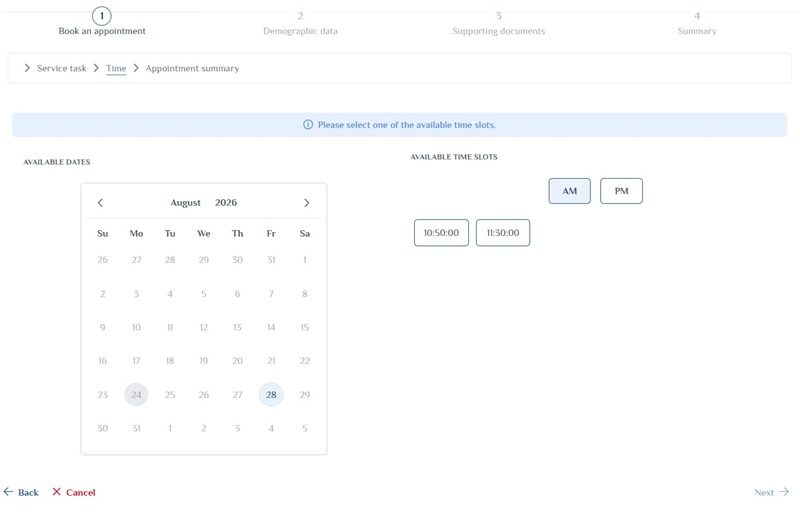Pick August 26 on the calendar
The width and height of the screenshot is (800, 515).
pos(204,395)
